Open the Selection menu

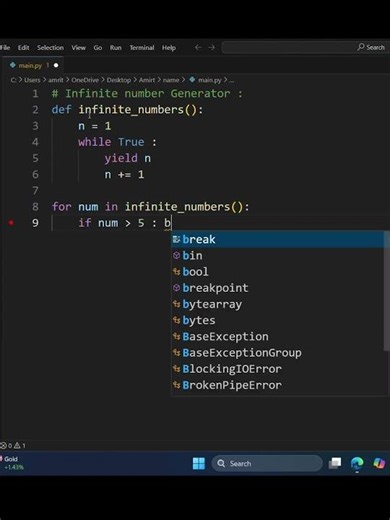pos(50,48)
